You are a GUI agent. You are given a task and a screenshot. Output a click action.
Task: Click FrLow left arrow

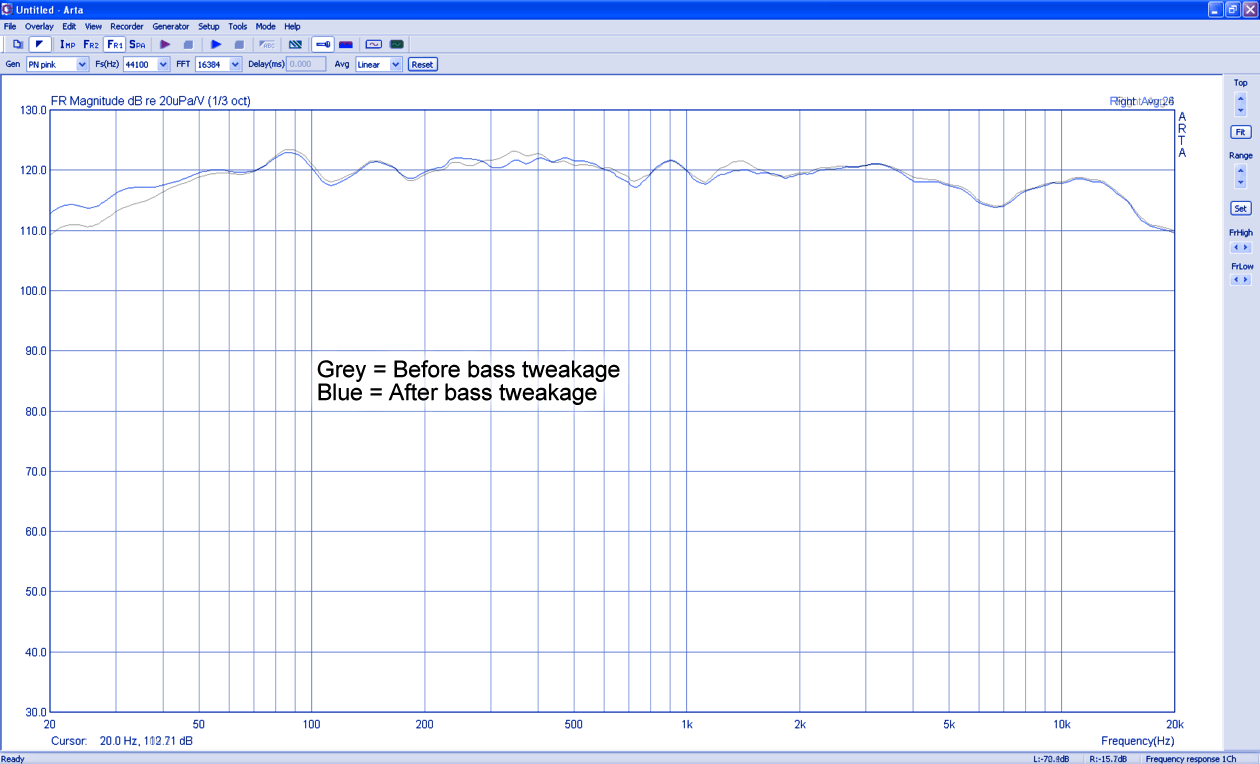click(x=1236, y=280)
